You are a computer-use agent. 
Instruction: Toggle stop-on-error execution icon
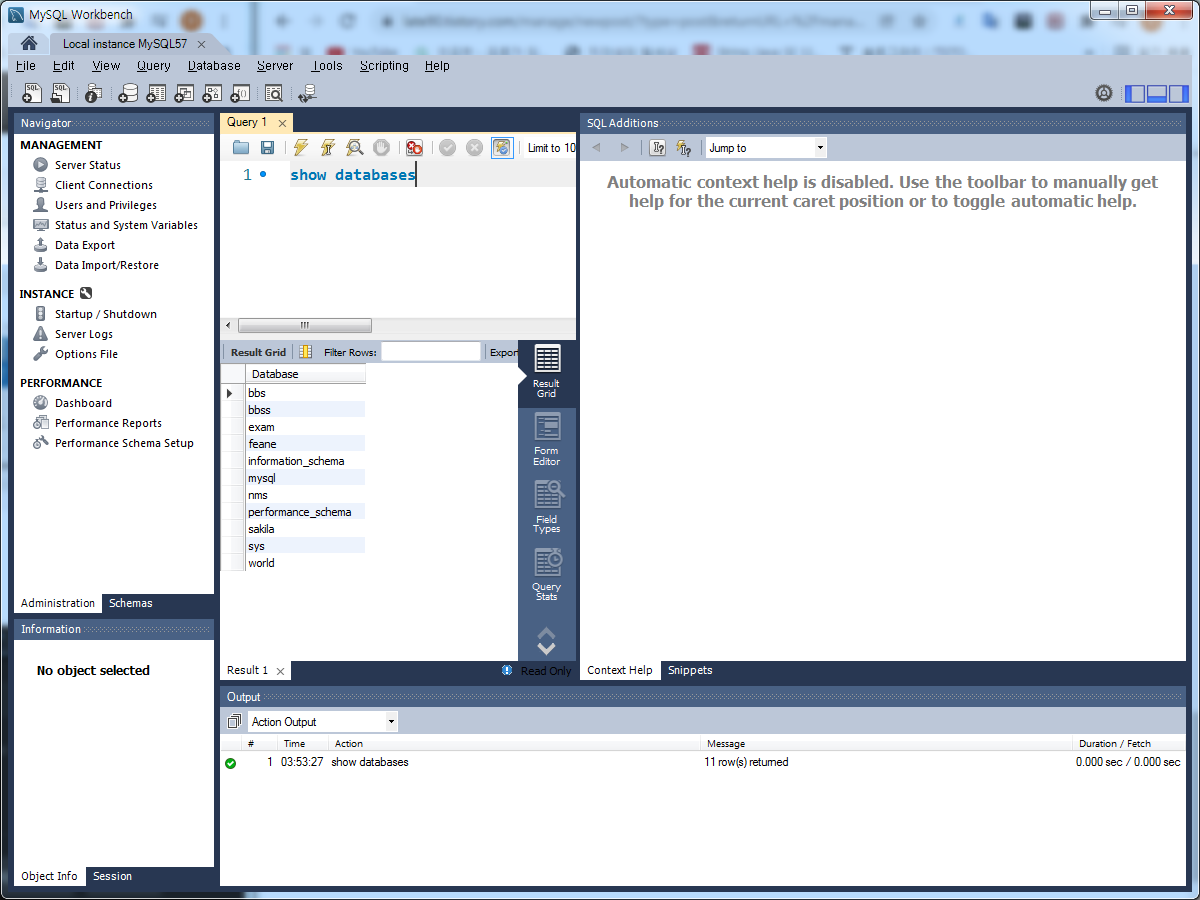pyautogui.click(x=414, y=148)
